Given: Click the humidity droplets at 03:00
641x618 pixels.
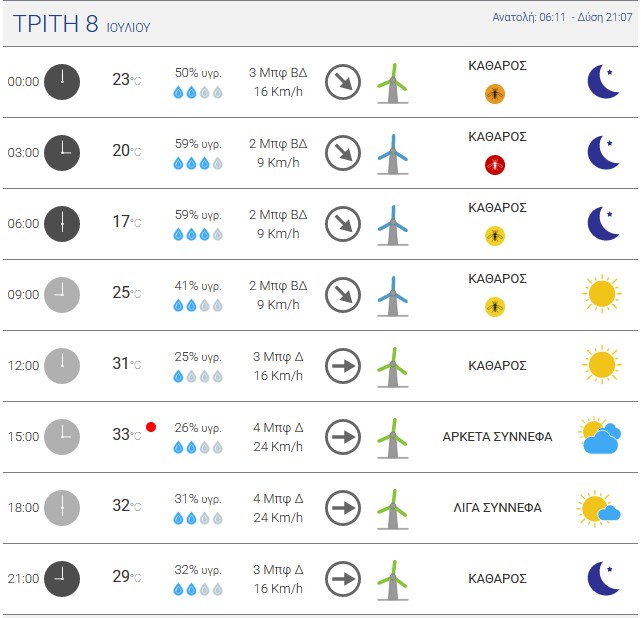Looking at the screenshot, I should [x=198, y=164].
